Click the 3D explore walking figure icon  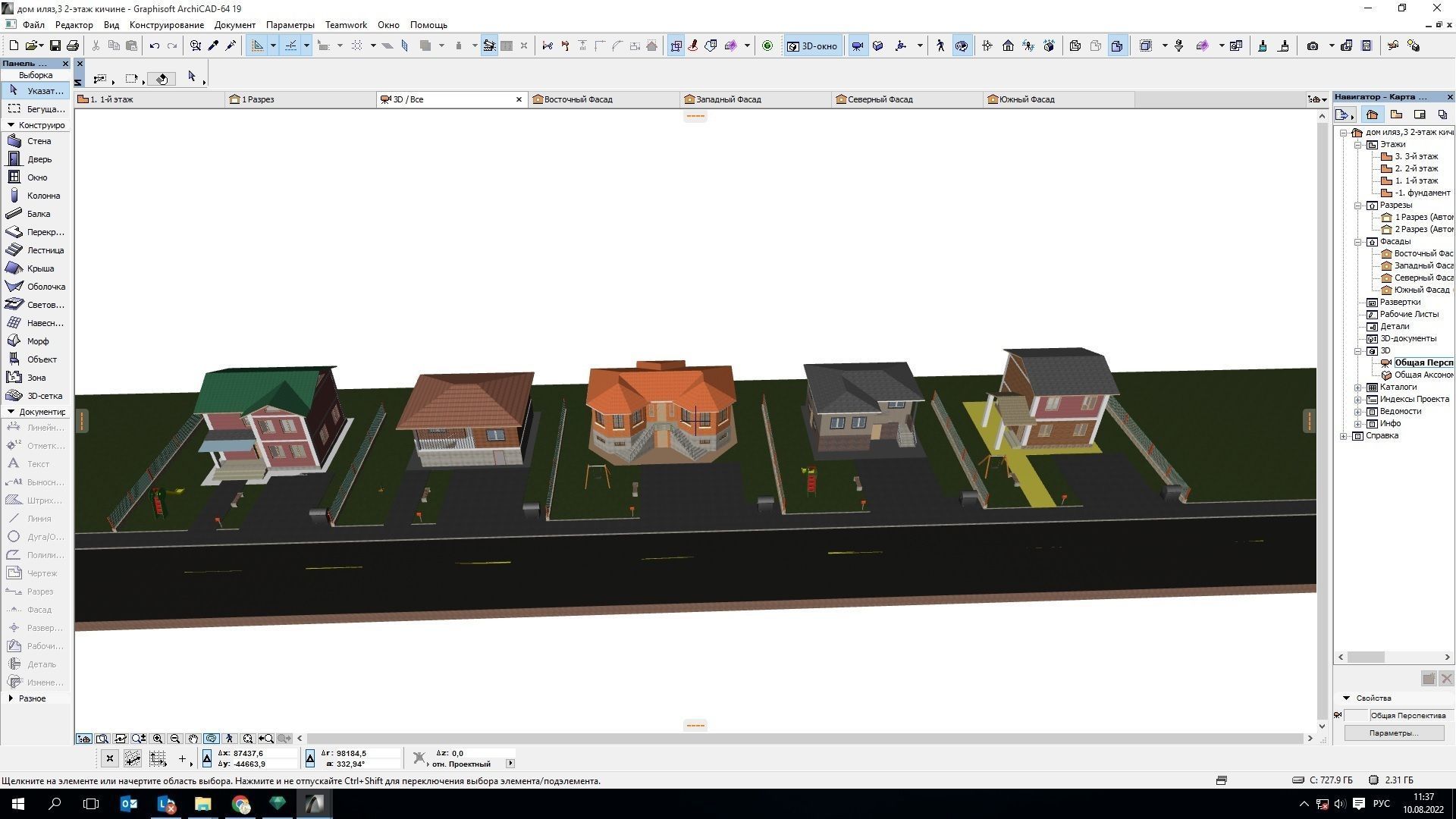tap(941, 46)
